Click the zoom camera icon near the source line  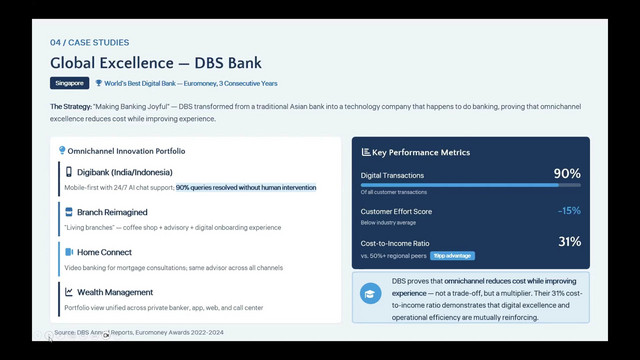click(106, 335)
